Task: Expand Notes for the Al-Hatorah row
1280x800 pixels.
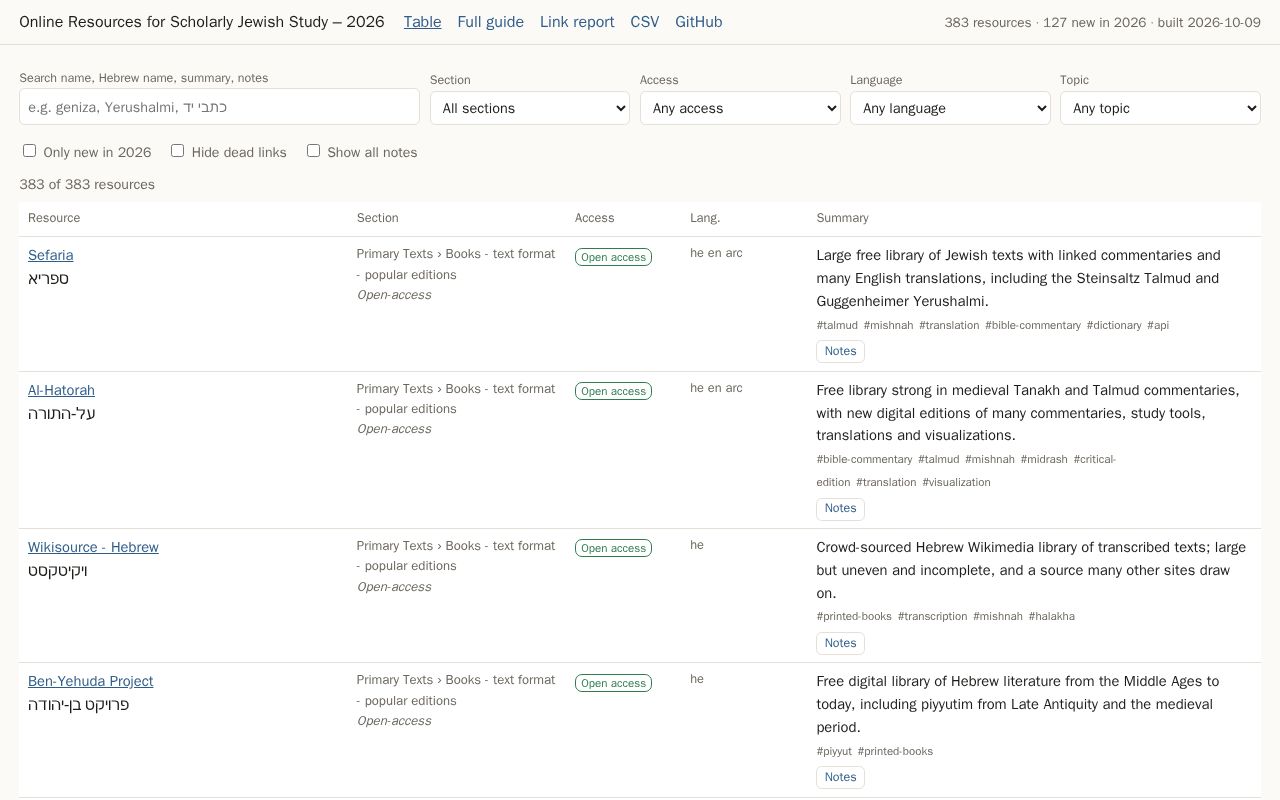Action: click(x=840, y=508)
